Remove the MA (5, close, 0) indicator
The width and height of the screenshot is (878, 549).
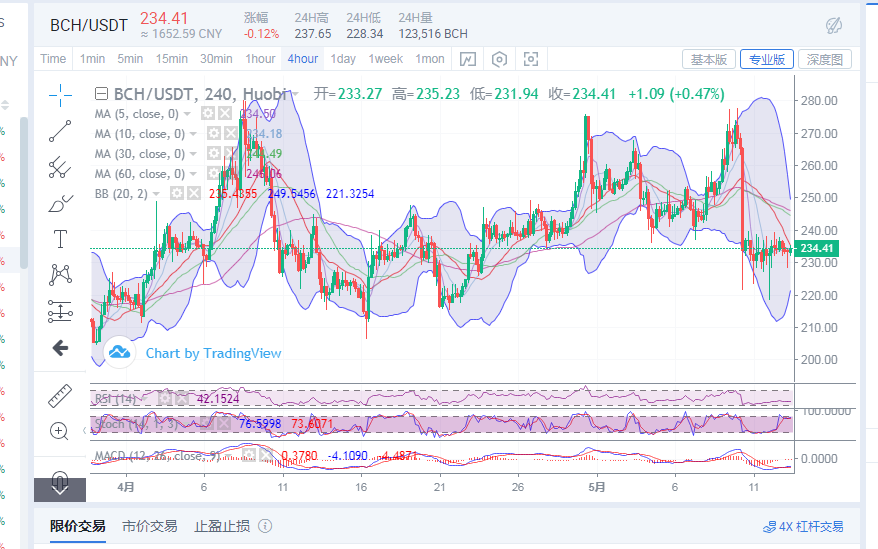click(x=225, y=114)
